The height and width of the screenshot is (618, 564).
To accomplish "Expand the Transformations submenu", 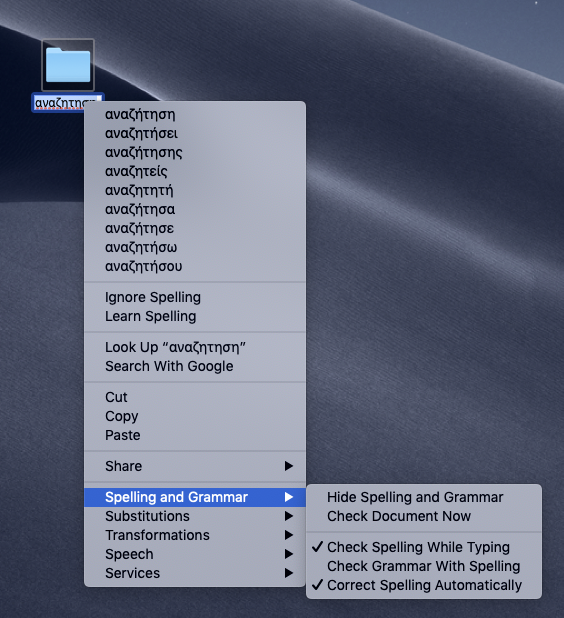I will (195, 535).
